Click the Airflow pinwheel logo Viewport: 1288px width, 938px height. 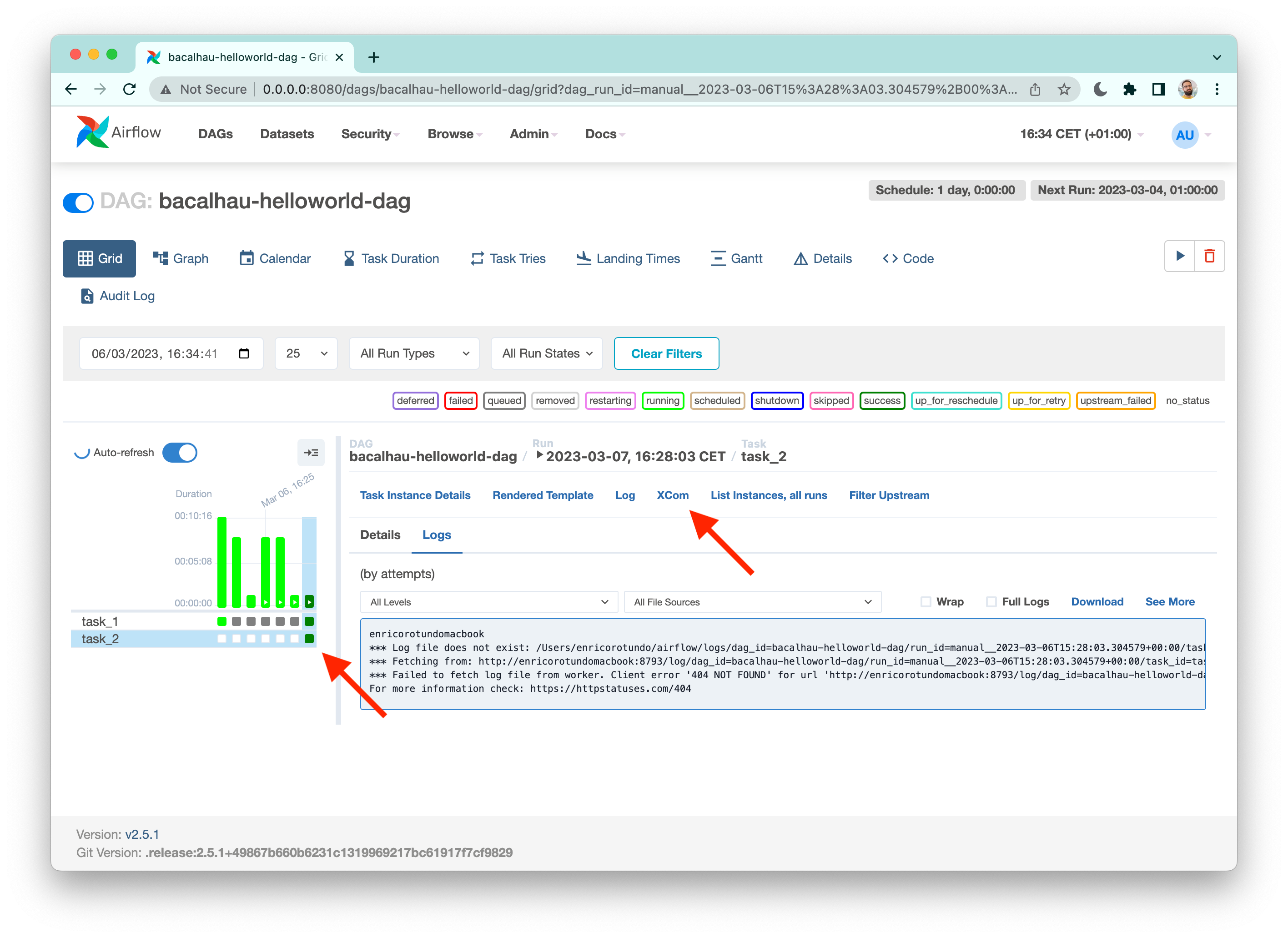click(92, 132)
